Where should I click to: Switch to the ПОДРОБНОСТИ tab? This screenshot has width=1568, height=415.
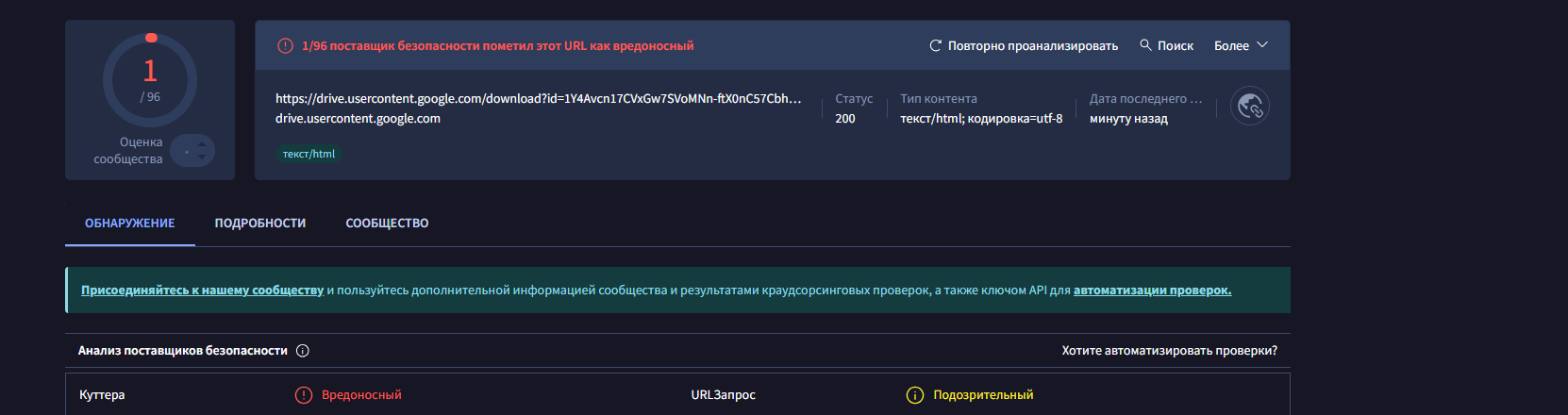pyautogui.click(x=260, y=224)
